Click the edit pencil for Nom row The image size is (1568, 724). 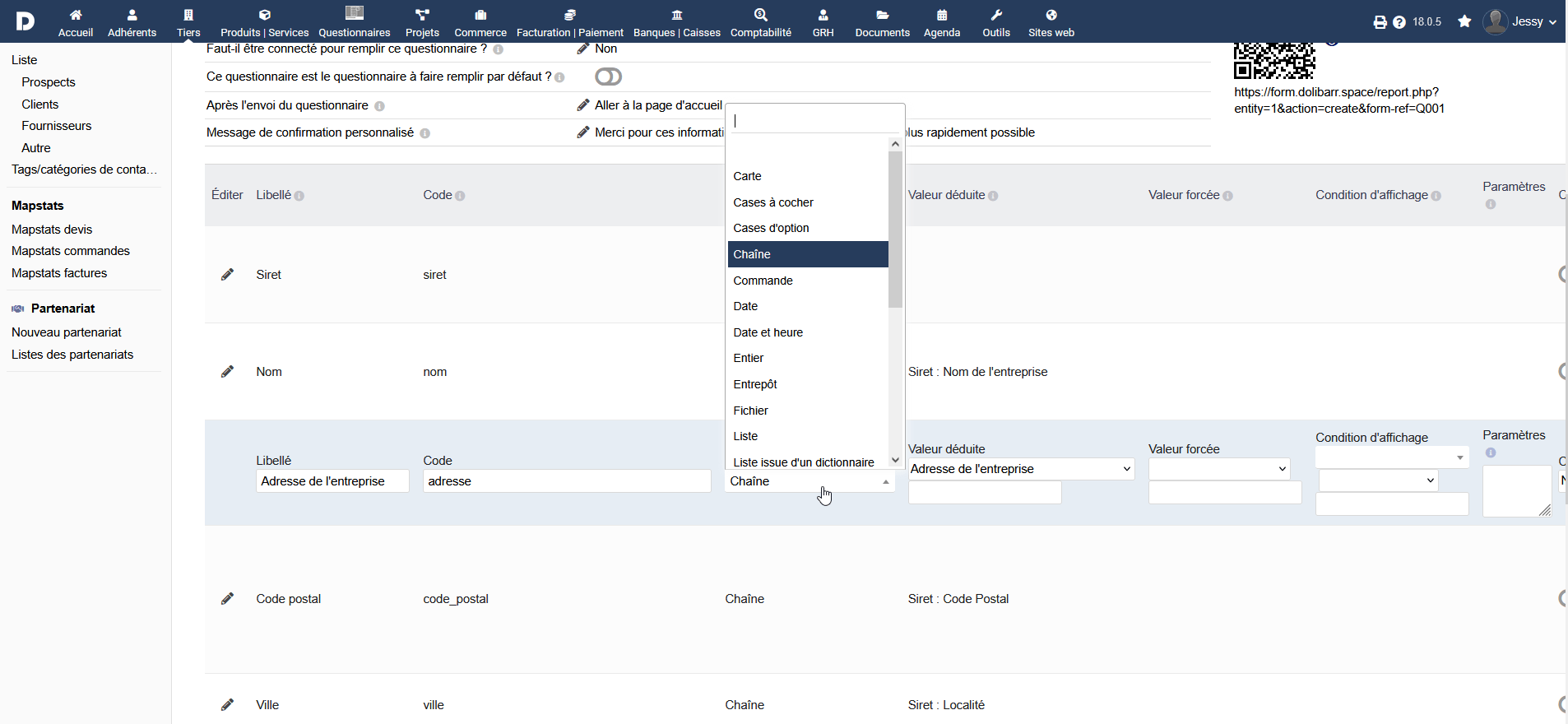[228, 371]
